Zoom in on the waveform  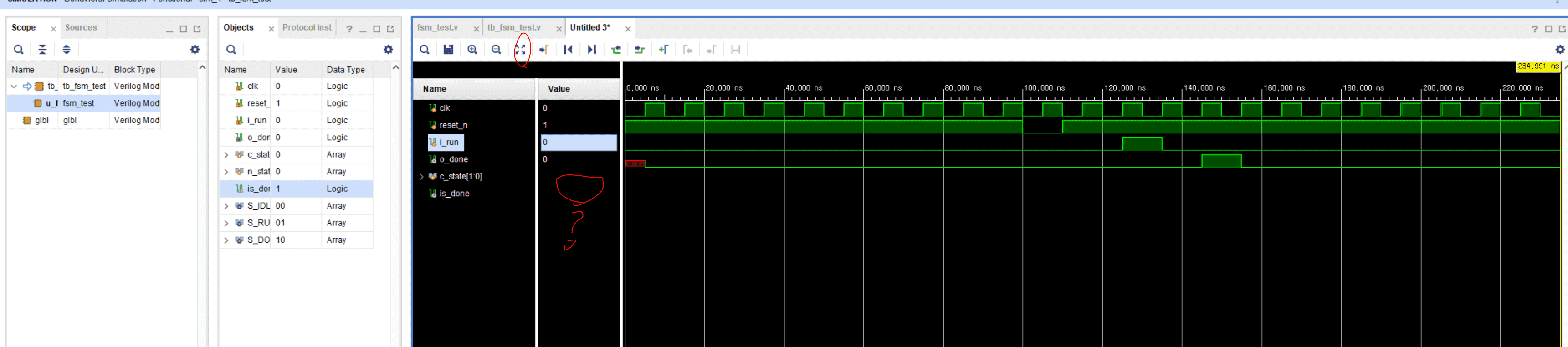472,49
